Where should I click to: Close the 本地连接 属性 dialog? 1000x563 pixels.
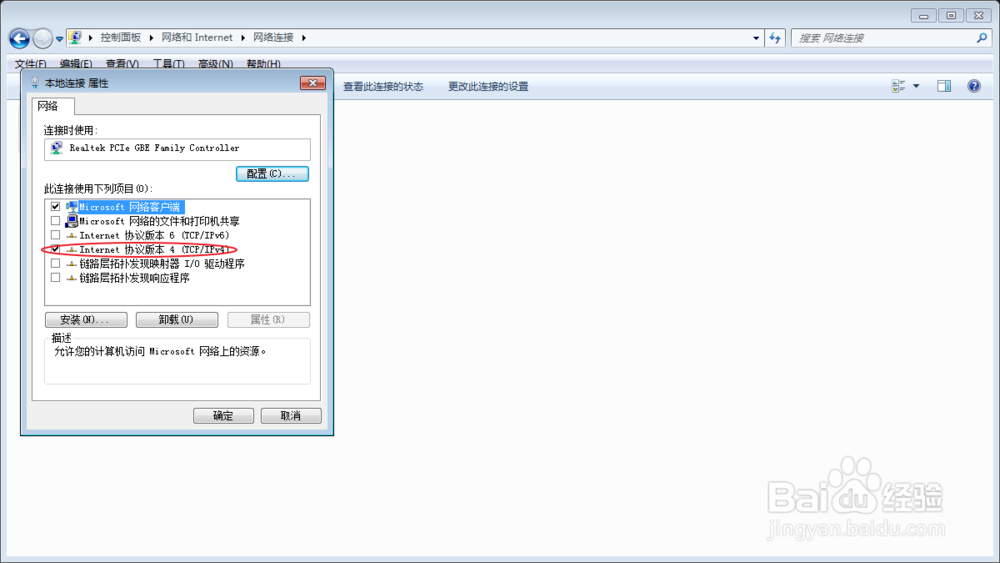312,83
